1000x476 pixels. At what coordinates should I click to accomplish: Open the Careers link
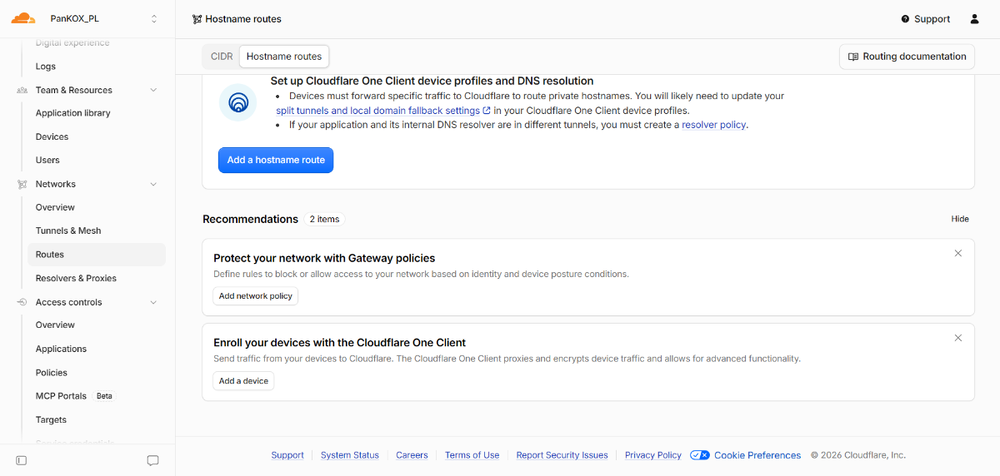coord(412,455)
